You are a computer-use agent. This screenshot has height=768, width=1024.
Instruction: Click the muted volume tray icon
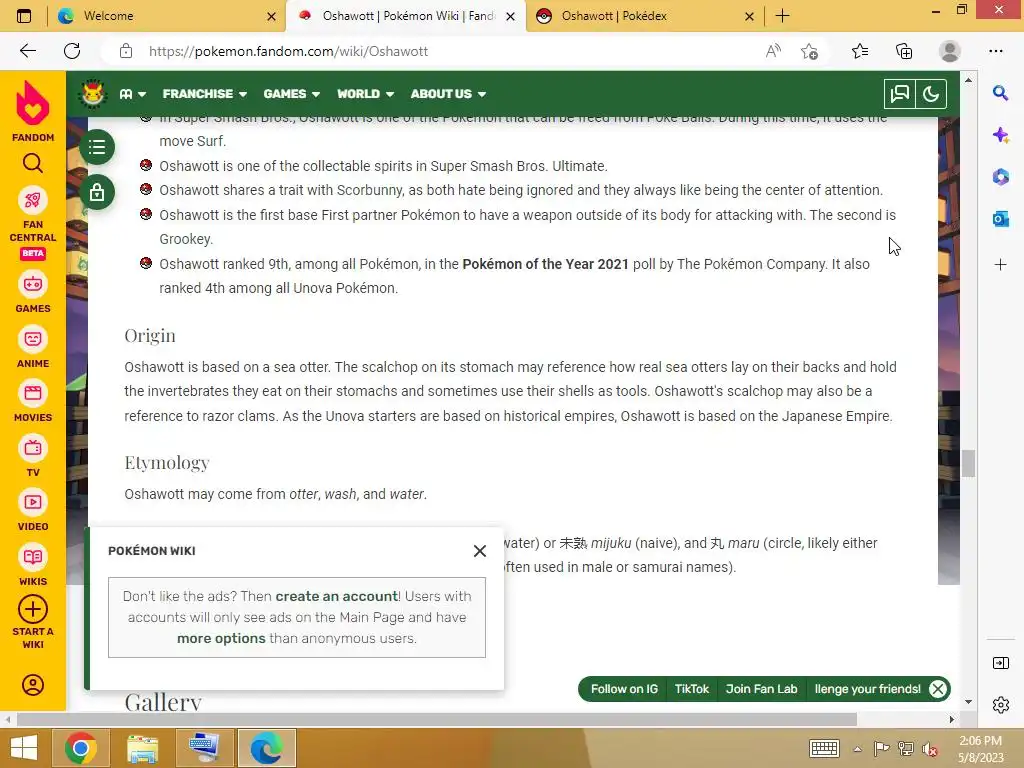930,749
